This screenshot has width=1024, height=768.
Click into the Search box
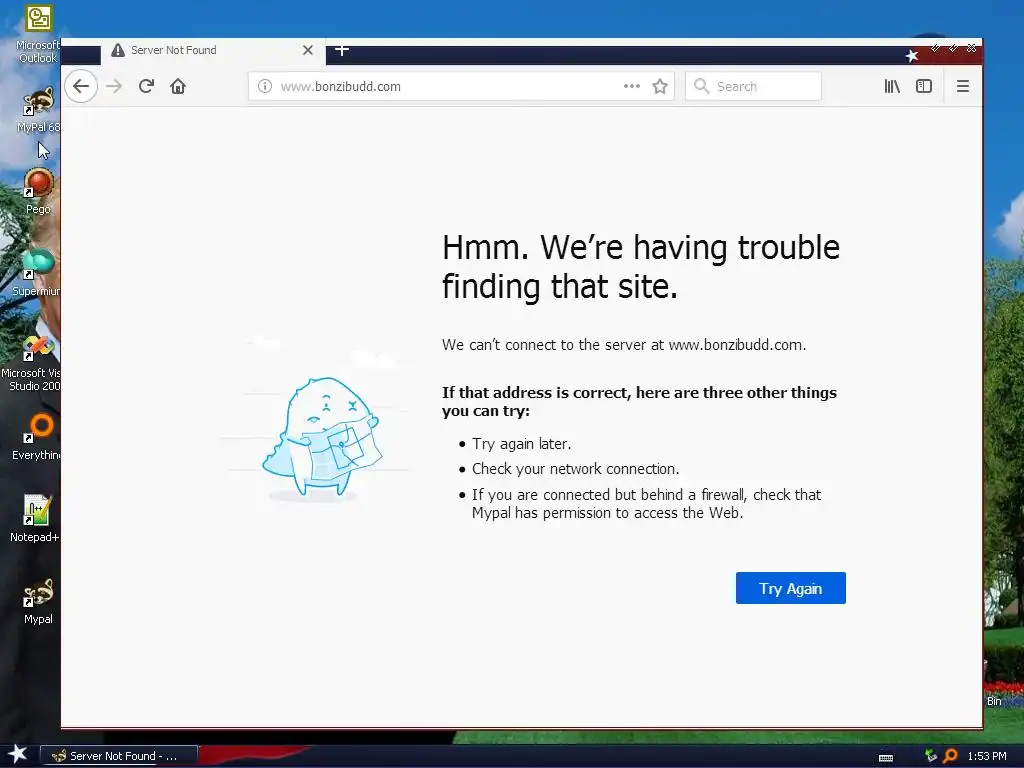(x=753, y=86)
